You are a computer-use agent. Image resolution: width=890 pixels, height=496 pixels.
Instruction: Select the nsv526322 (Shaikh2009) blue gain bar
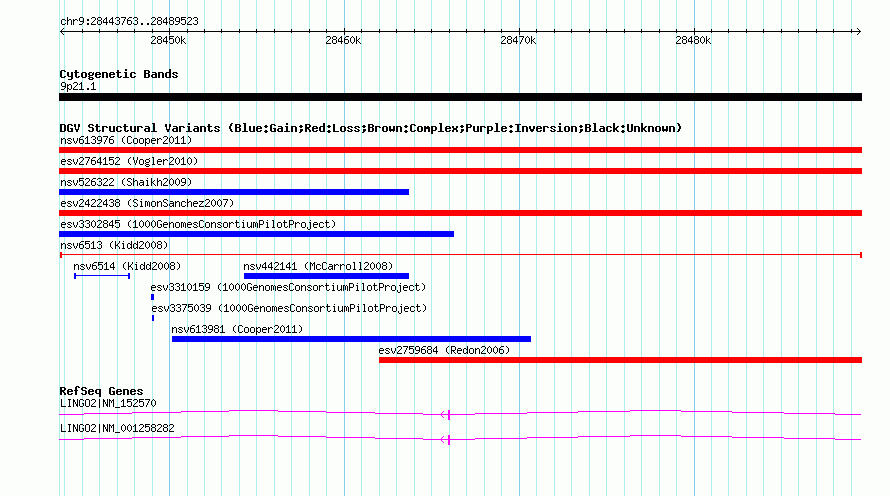click(234, 192)
